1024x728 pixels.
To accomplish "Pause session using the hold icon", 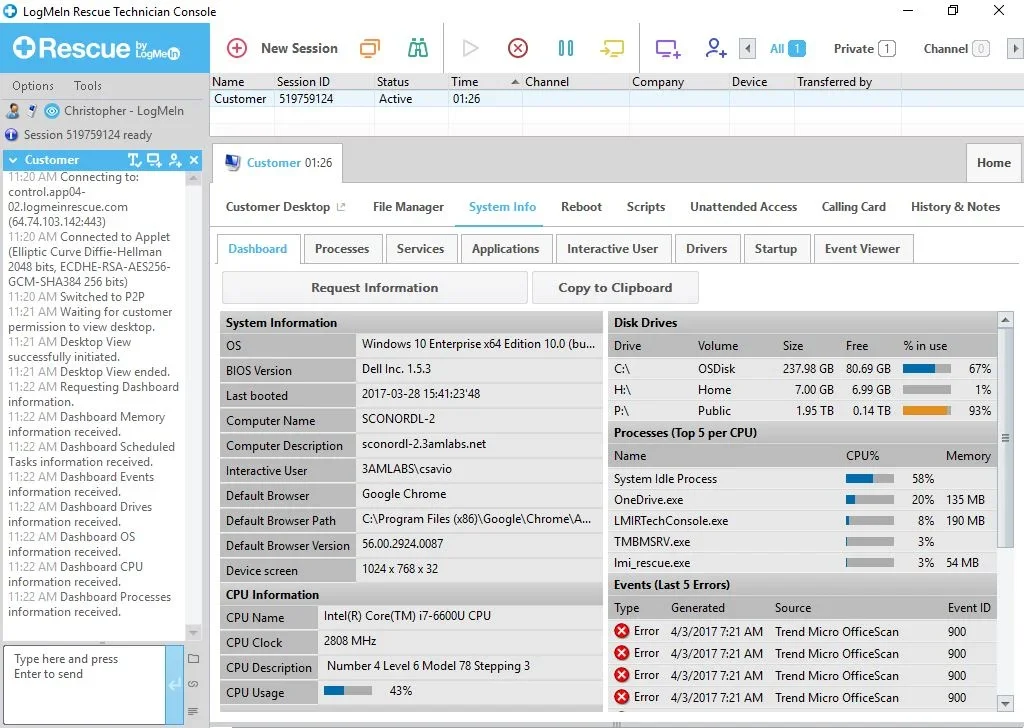I will click(x=565, y=48).
